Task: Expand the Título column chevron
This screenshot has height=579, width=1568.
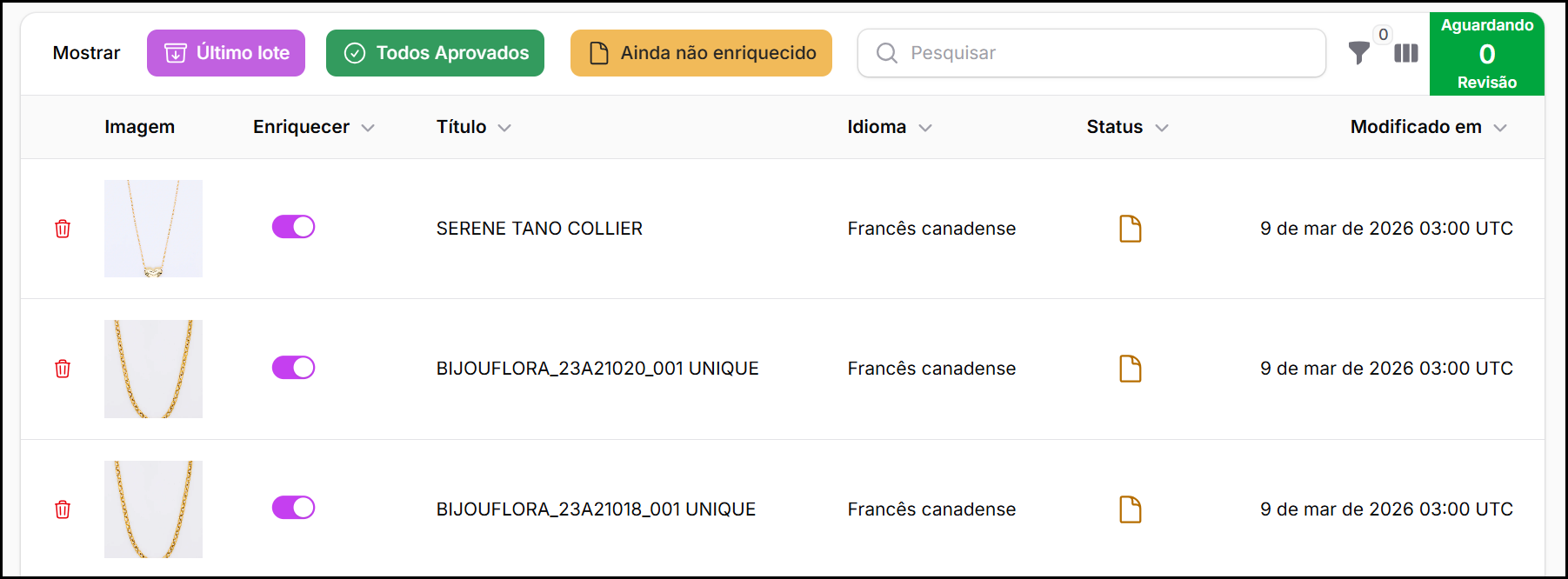Action: [x=504, y=128]
